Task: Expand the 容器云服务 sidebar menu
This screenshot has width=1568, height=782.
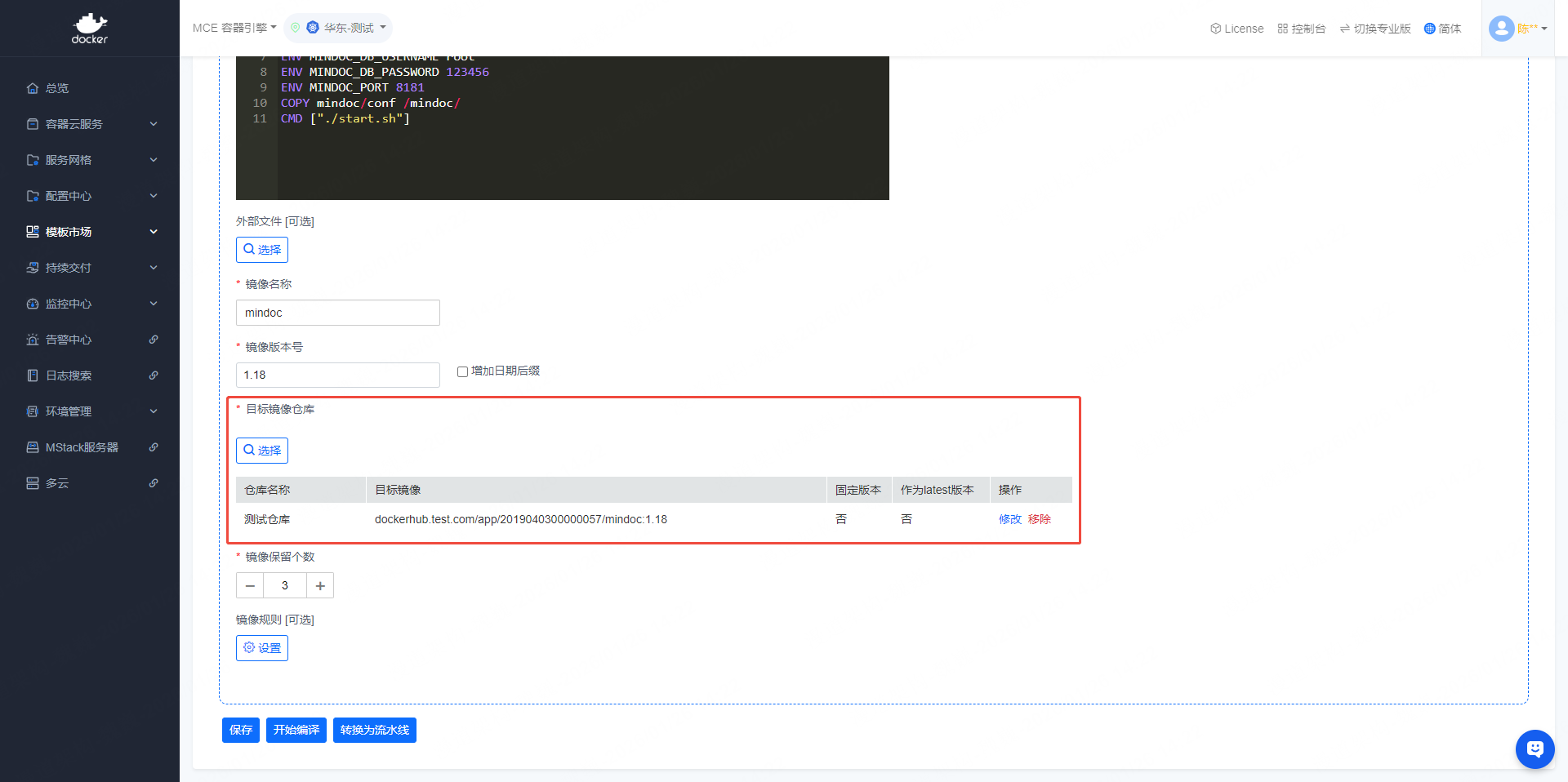Action: pyautogui.click(x=90, y=124)
